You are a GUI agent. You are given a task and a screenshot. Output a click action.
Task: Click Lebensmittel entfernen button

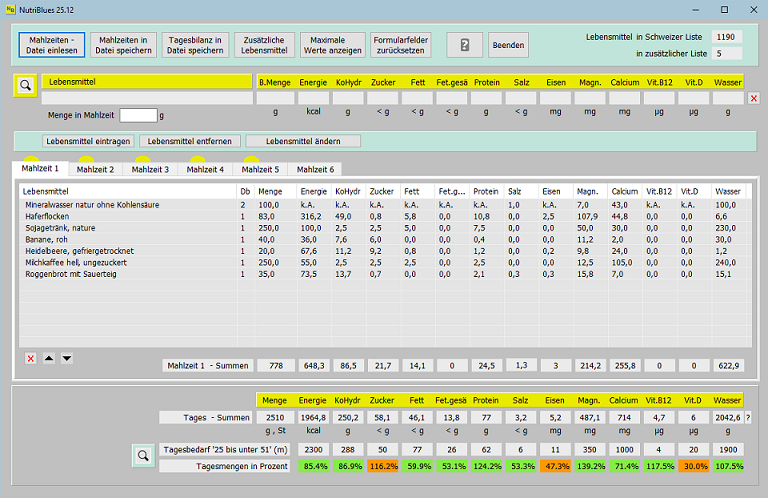(x=190, y=141)
